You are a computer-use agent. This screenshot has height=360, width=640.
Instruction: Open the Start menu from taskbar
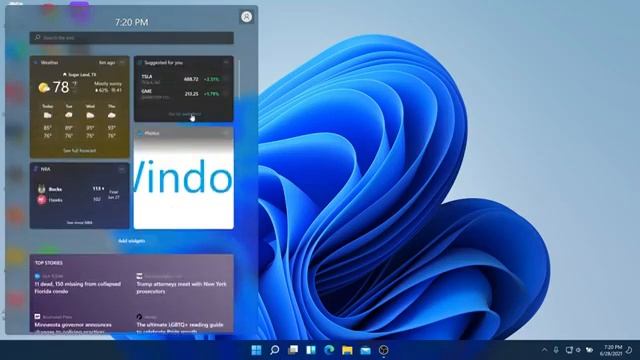[256, 350]
